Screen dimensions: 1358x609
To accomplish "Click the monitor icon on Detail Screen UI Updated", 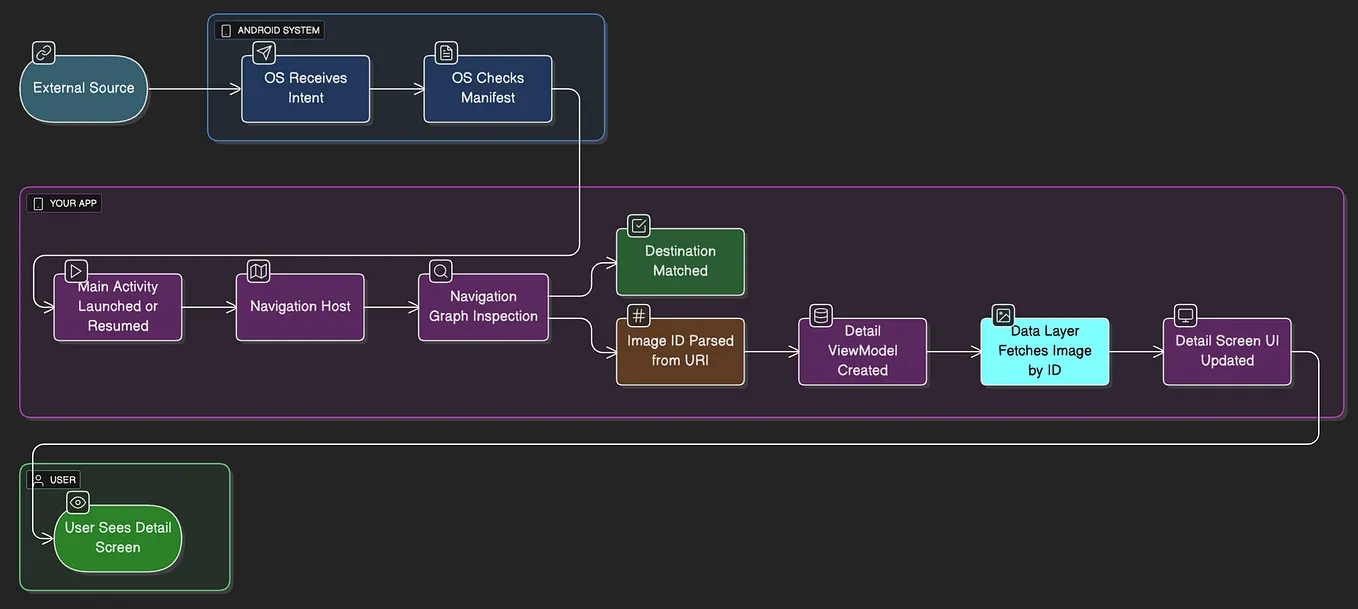I will coord(1184,314).
